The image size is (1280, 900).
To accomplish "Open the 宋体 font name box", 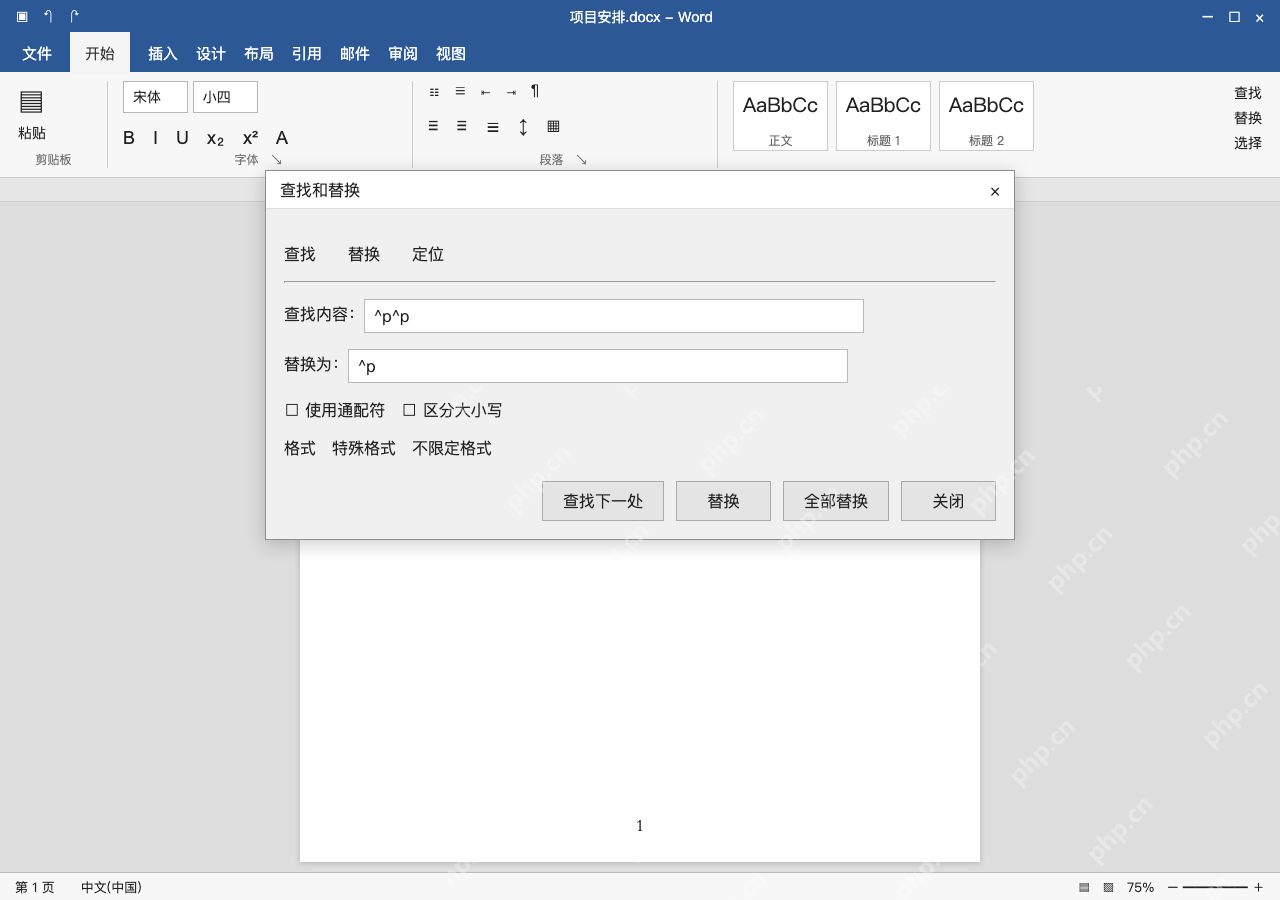I will (155, 97).
